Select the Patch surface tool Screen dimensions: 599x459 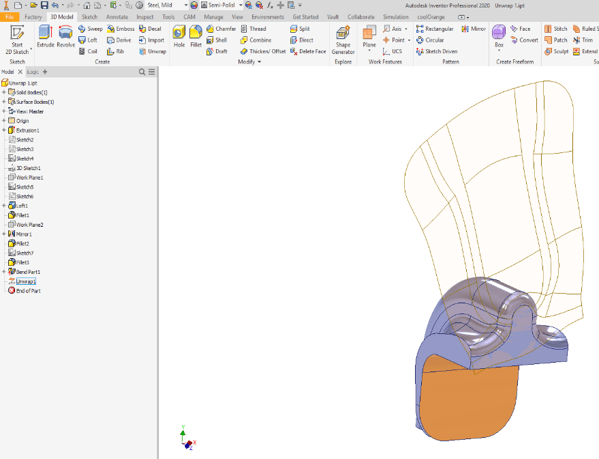(556, 40)
